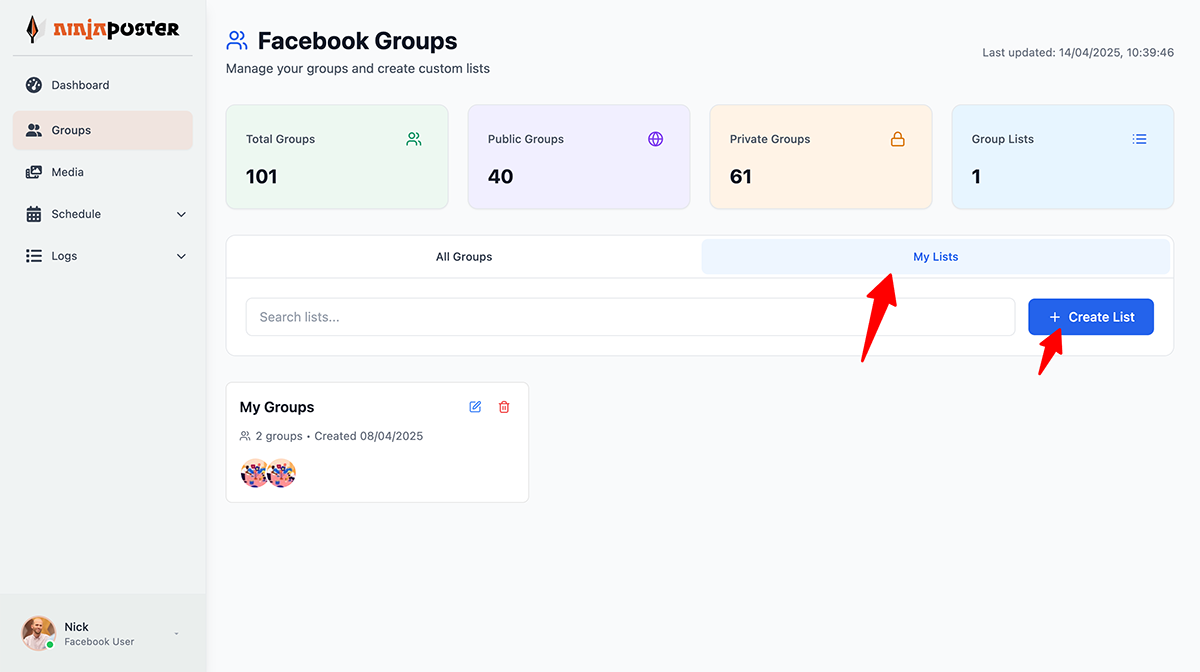
Task: Click the Private Groups stat card
Action: [821, 157]
